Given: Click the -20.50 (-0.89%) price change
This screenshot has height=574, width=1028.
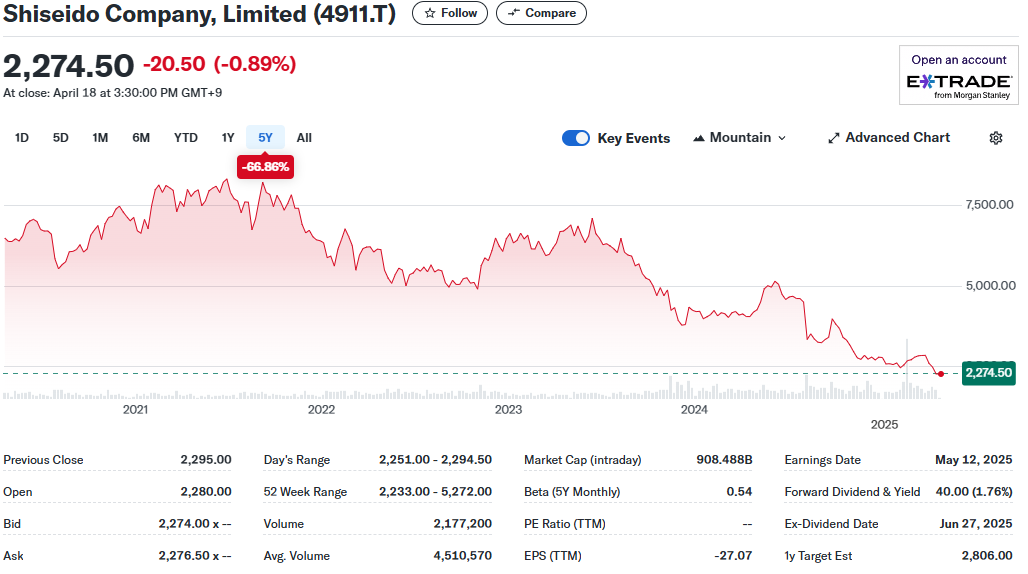Looking at the screenshot, I should (x=220, y=64).
